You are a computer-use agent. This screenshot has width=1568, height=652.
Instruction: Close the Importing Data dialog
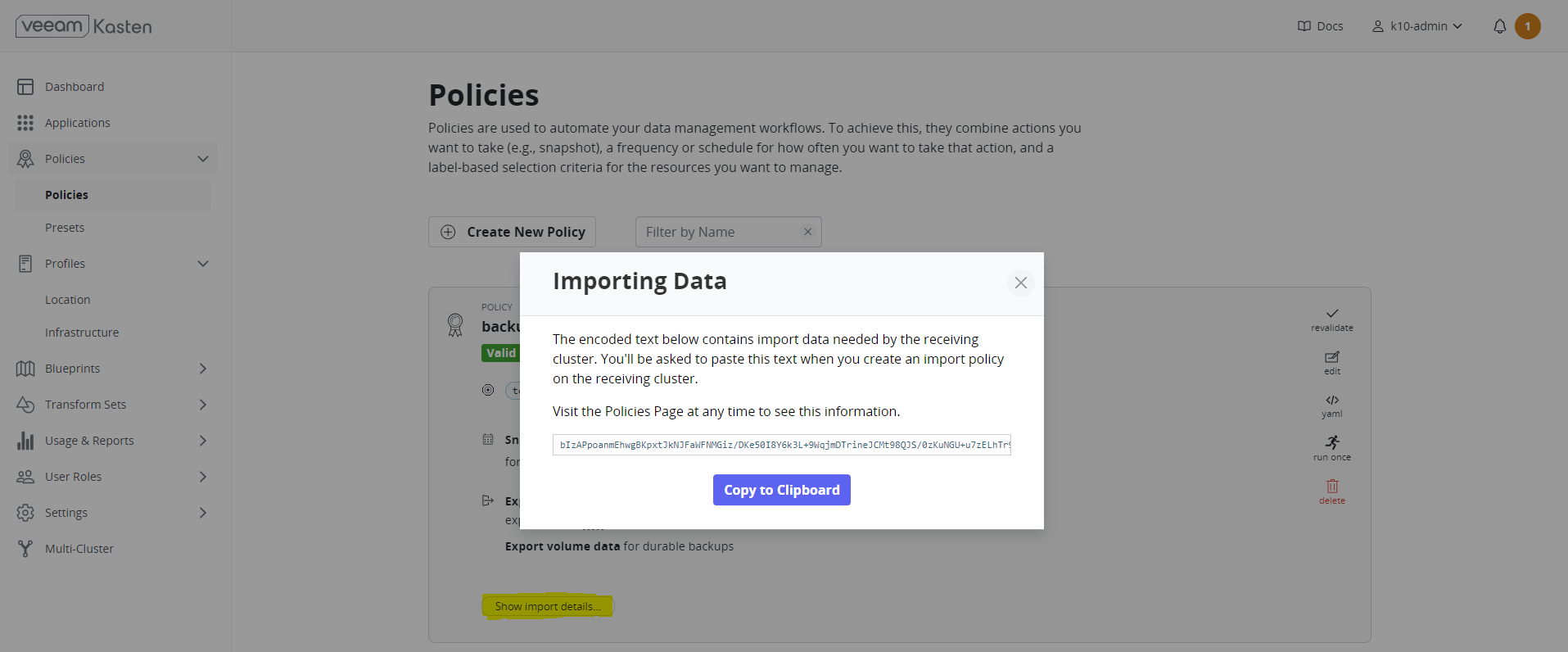click(1021, 283)
